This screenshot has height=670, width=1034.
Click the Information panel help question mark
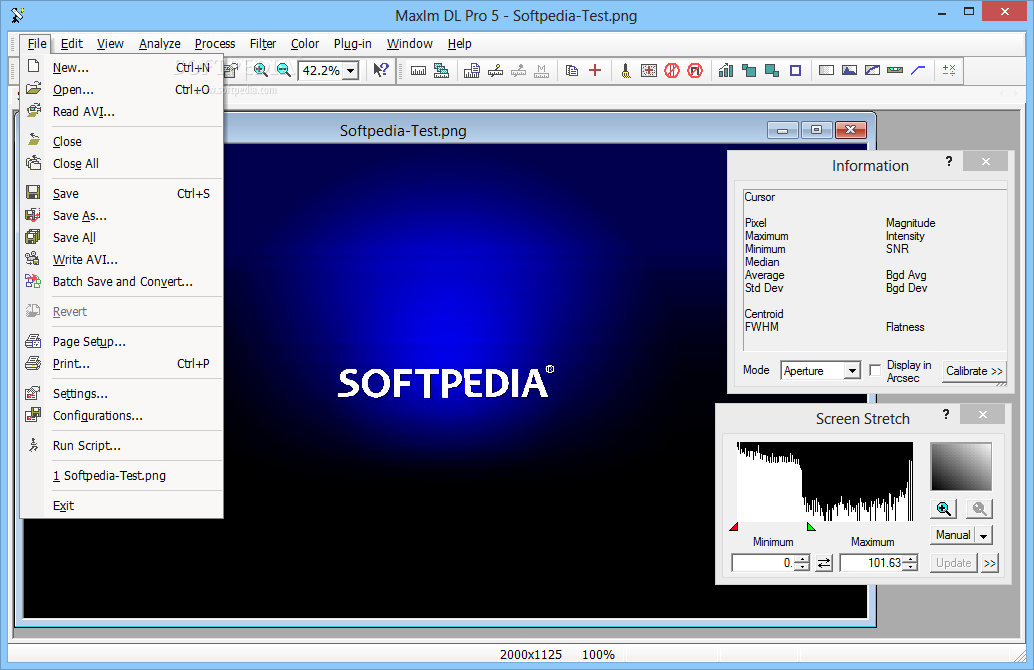[x=948, y=161]
